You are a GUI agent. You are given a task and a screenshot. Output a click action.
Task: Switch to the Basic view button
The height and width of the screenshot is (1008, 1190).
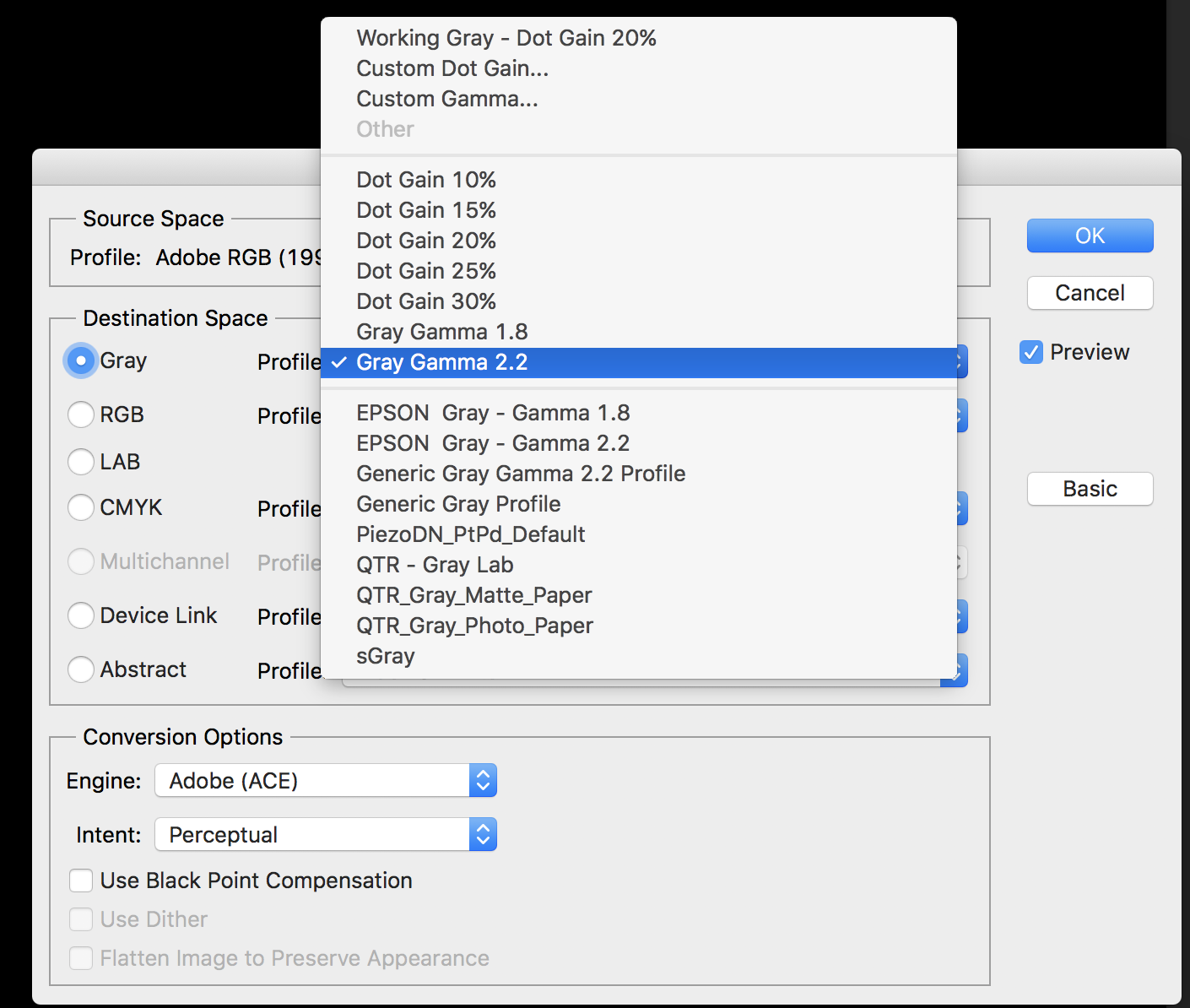(x=1090, y=489)
